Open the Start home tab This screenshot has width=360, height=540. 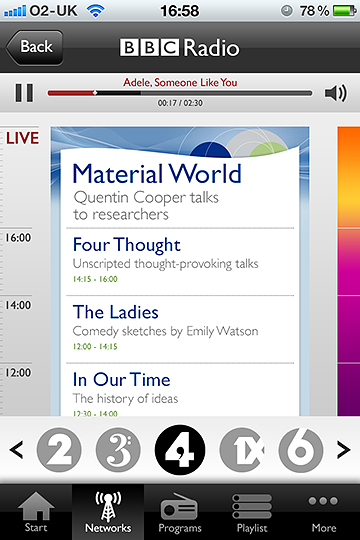tap(36, 512)
